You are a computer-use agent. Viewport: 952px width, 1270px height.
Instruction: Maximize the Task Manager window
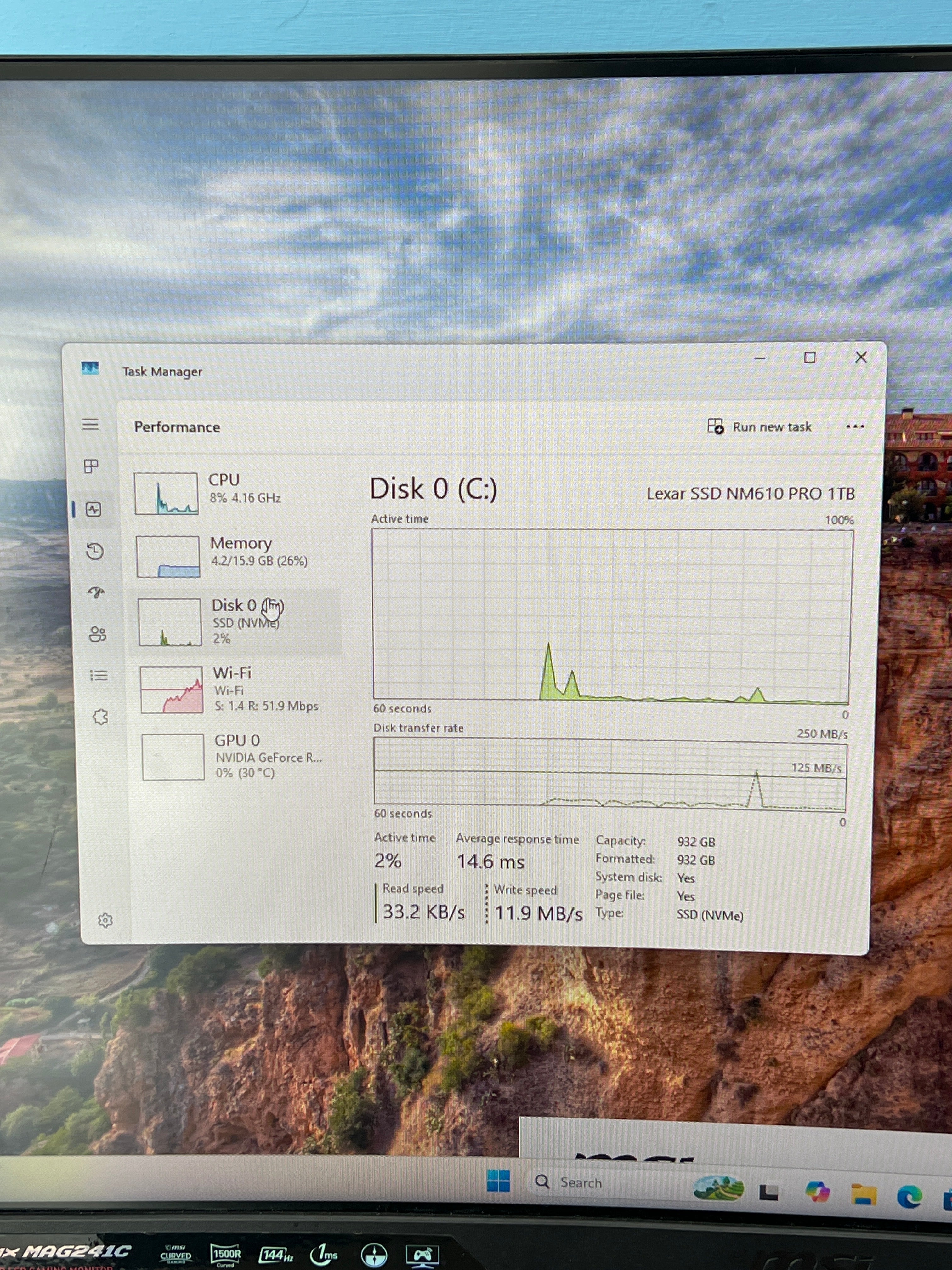(x=810, y=358)
